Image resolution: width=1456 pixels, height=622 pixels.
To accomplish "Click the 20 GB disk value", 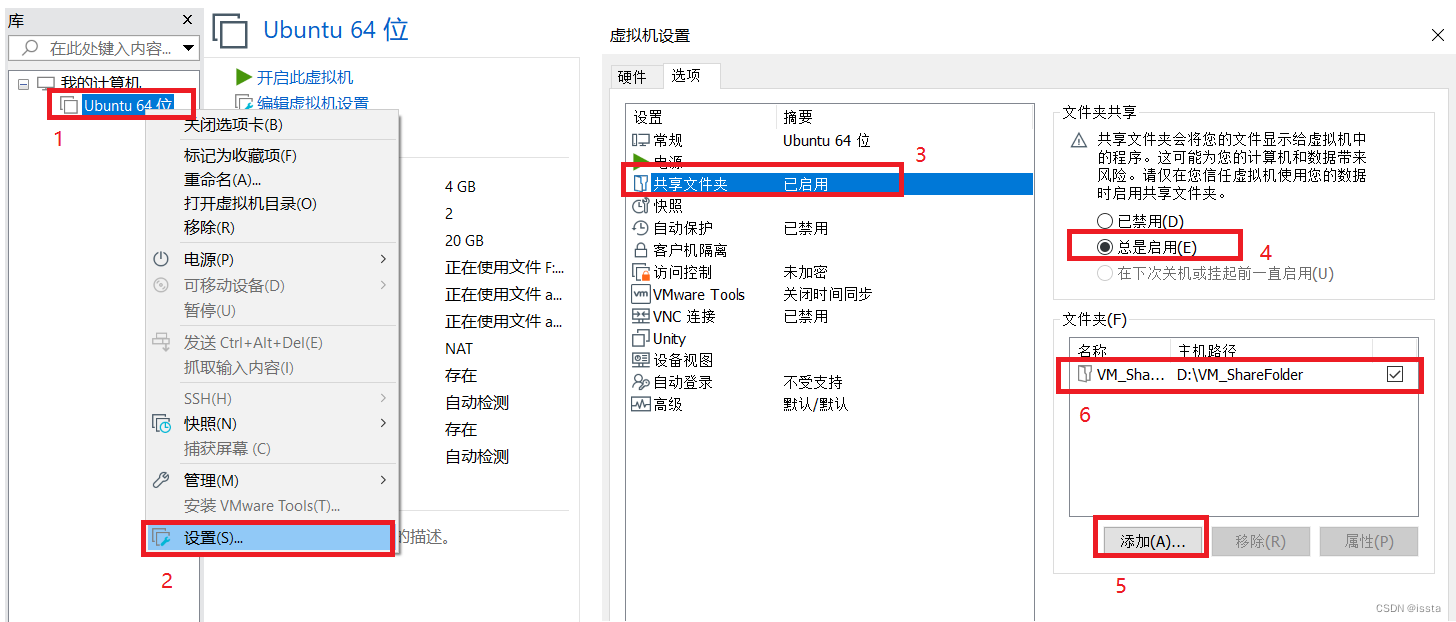I will point(464,241).
